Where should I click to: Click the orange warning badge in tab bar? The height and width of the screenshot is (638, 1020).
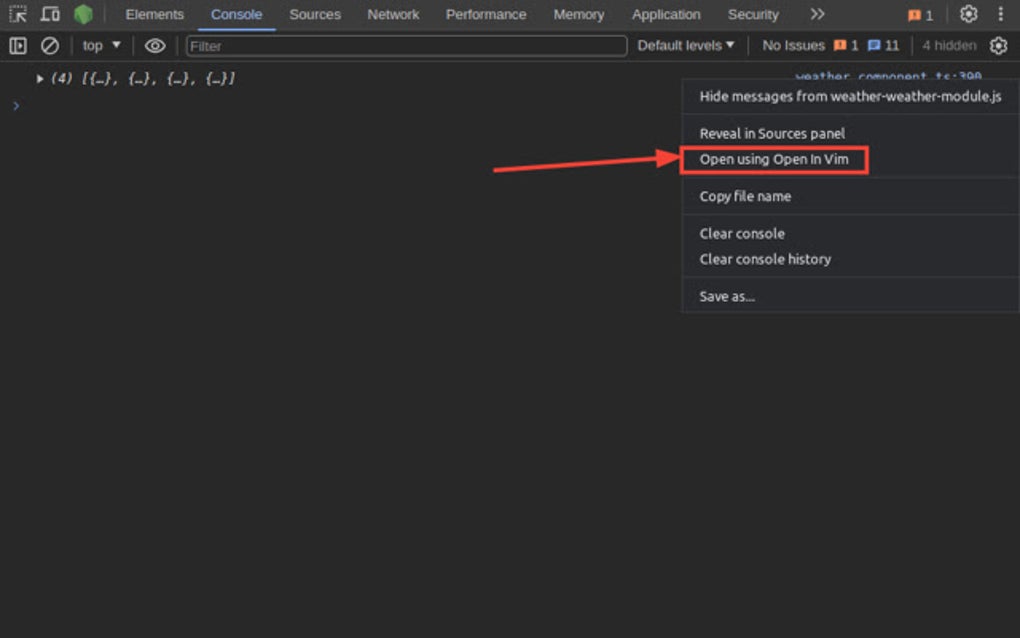920,15
